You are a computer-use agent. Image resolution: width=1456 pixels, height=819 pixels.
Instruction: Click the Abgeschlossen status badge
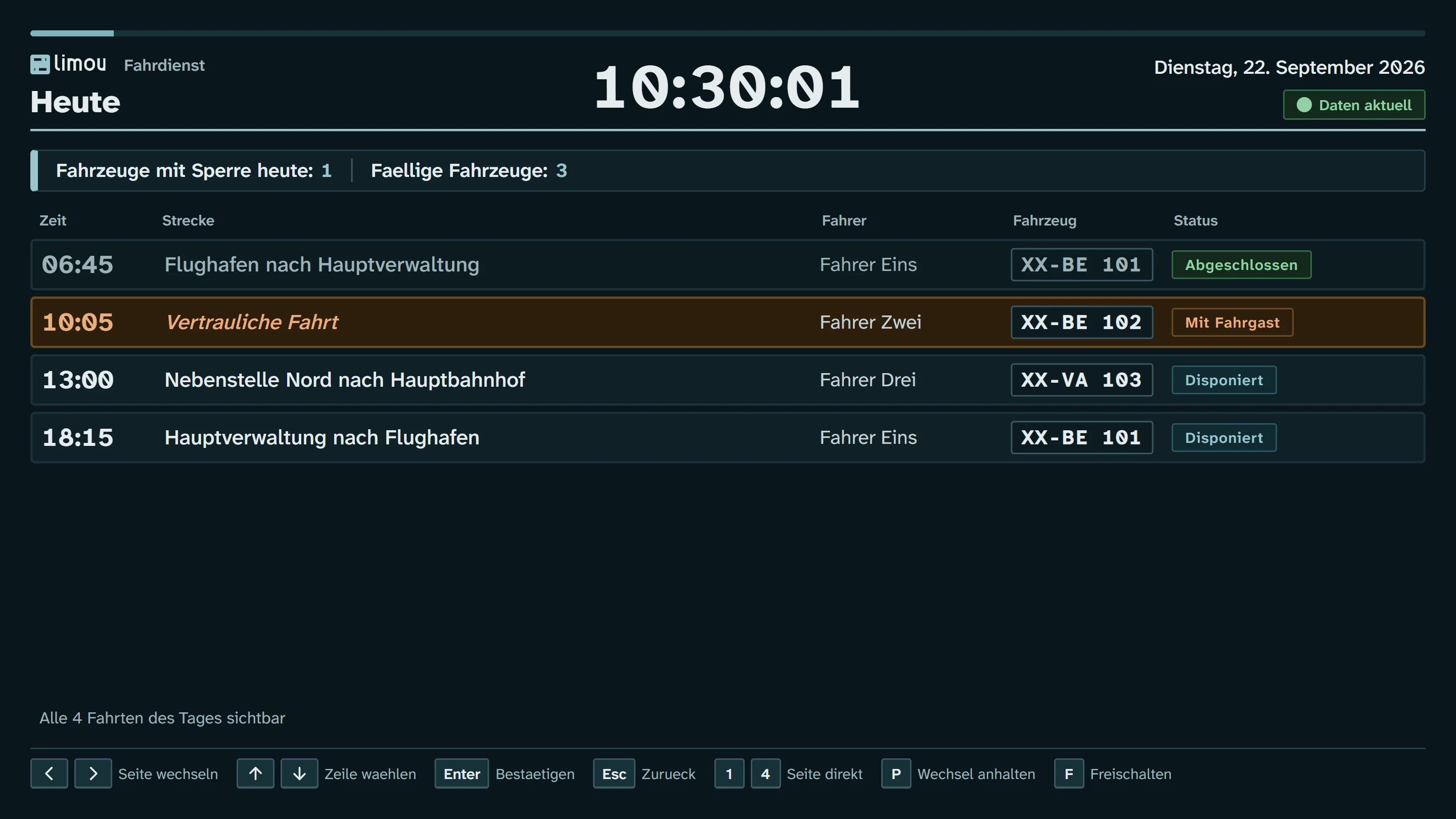[x=1241, y=264]
